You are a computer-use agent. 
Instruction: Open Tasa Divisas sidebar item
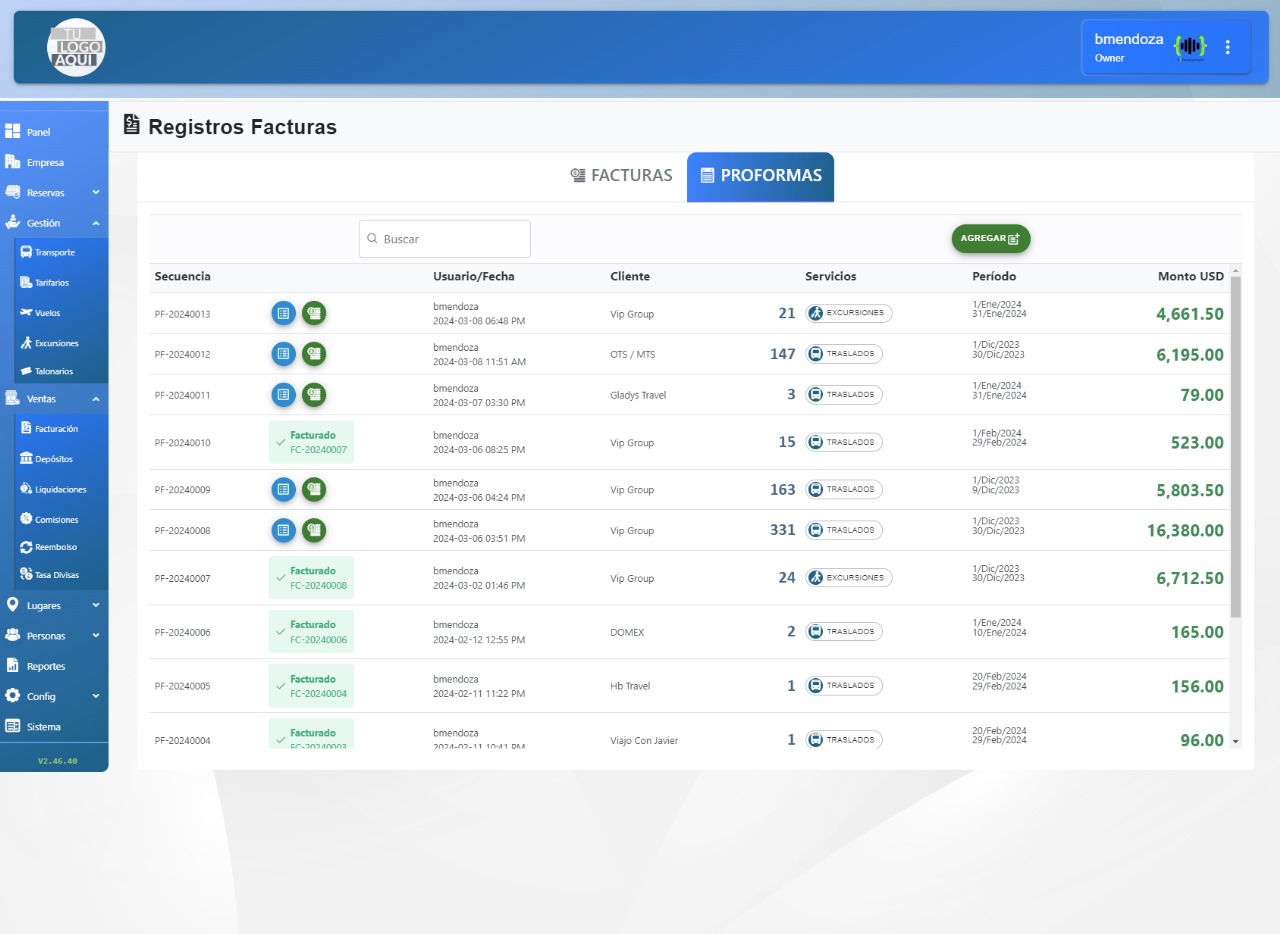[x=56, y=575]
